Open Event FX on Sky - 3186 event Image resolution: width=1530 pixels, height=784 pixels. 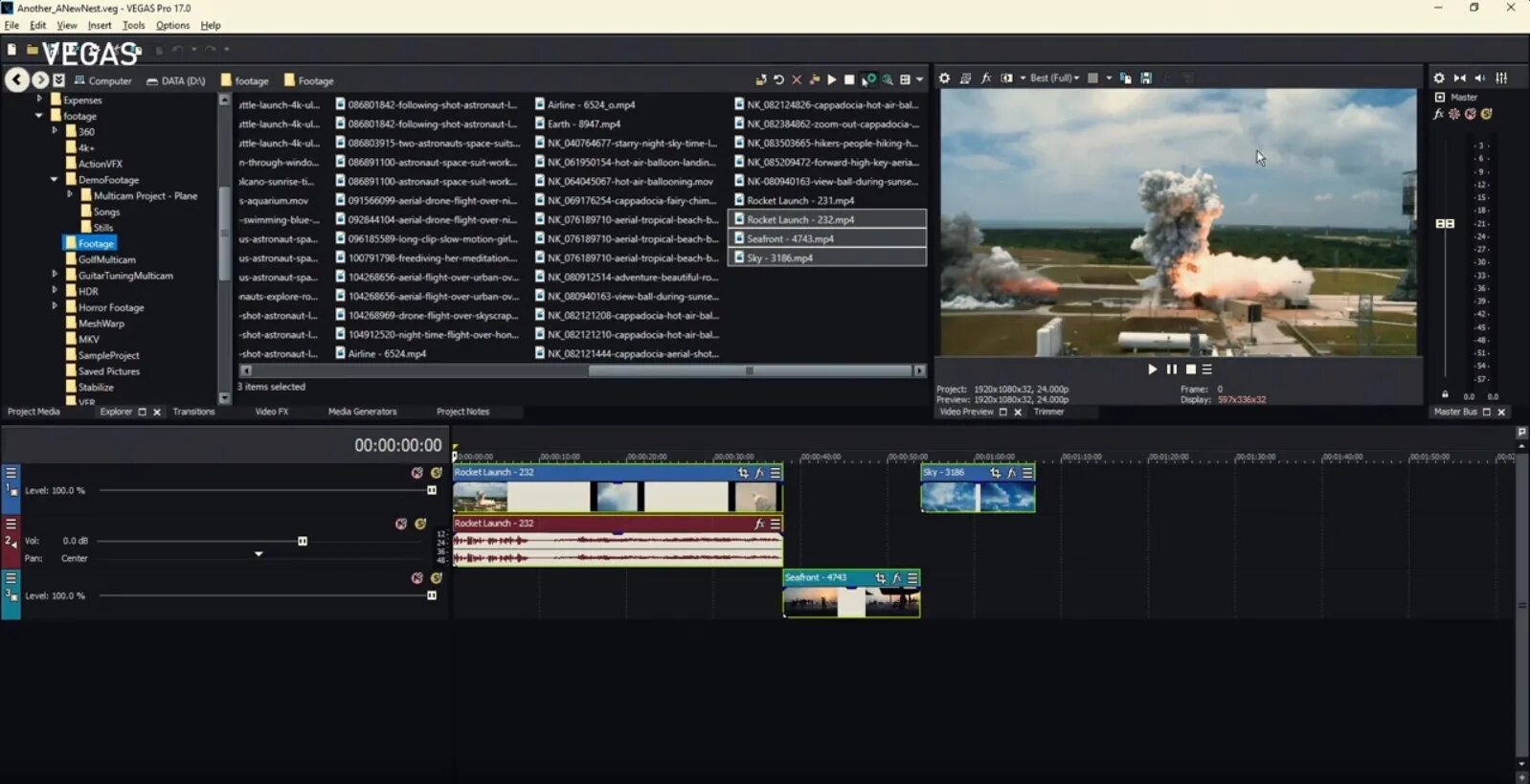(1011, 473)
